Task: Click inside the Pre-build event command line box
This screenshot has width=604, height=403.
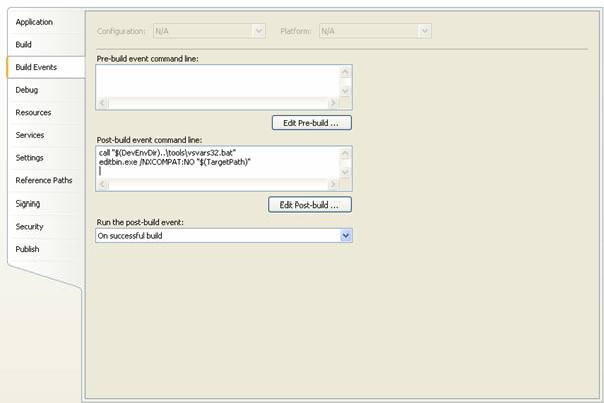Action: coord(216,81)
